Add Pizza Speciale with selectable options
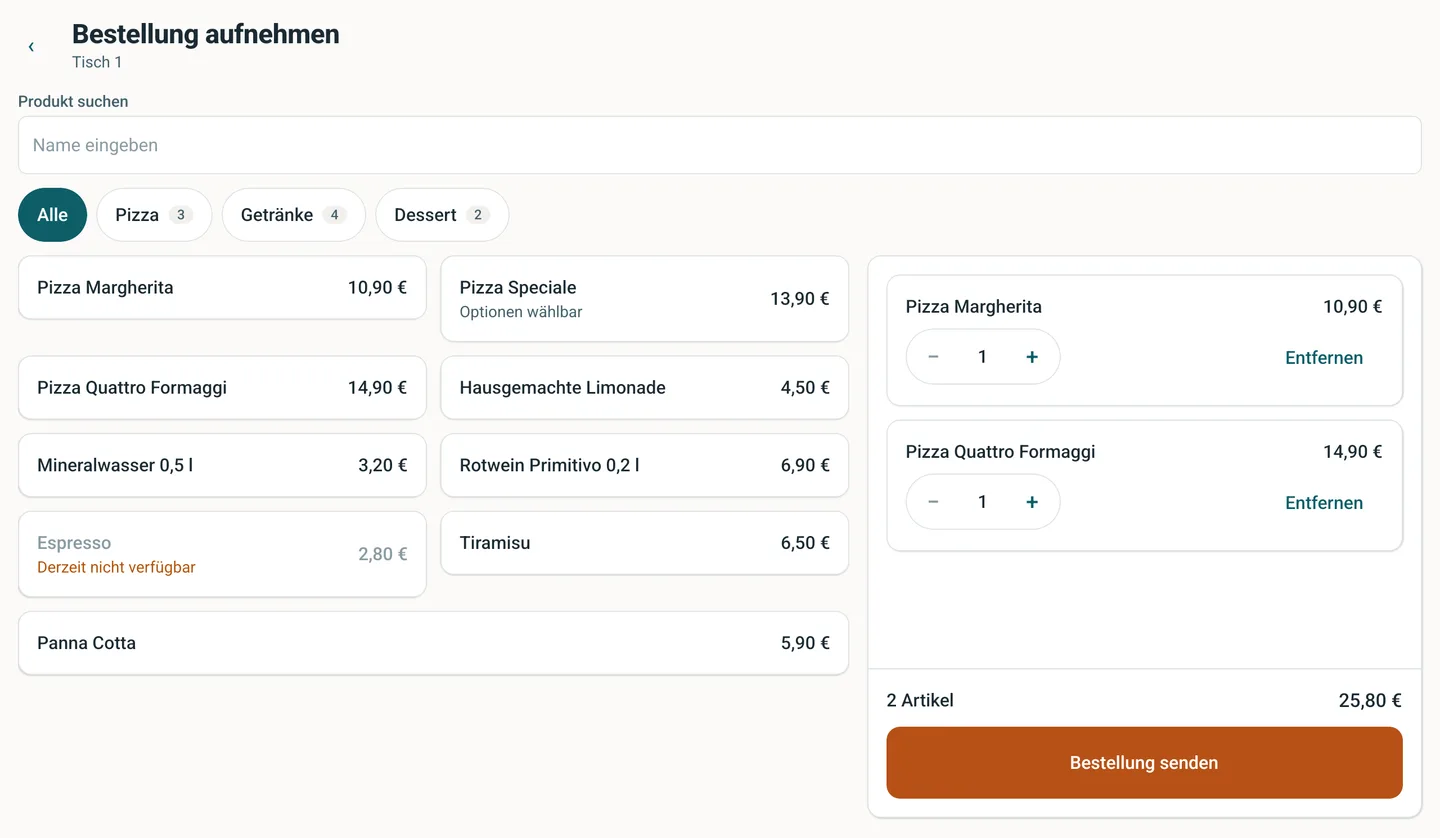The height and width of the screenshot is (838, 1440). pyautogui.click(x=644, y=299)
